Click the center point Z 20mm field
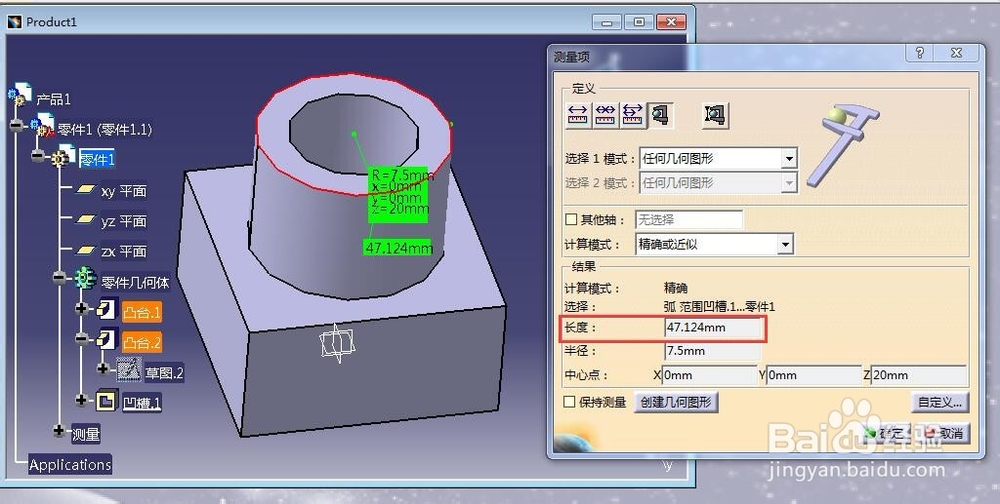 pos(919,375)
